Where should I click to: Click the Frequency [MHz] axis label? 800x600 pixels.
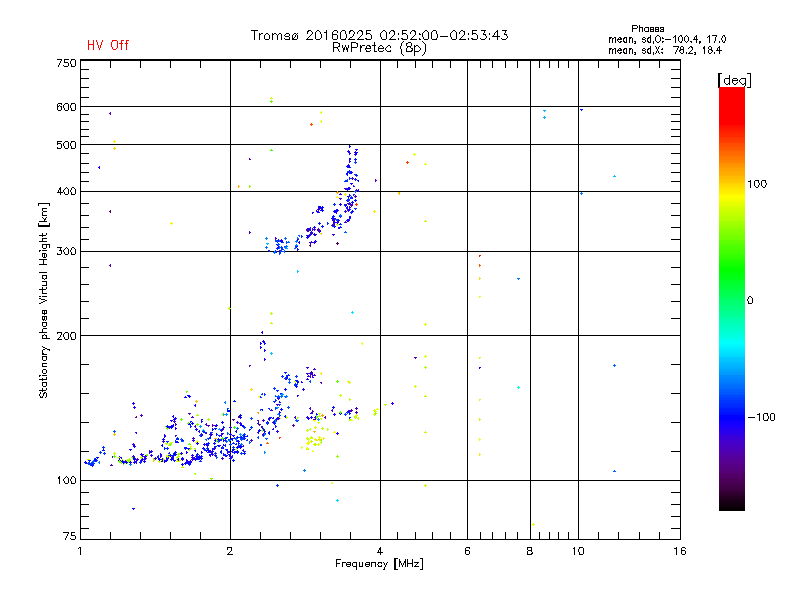click(379, 564)
